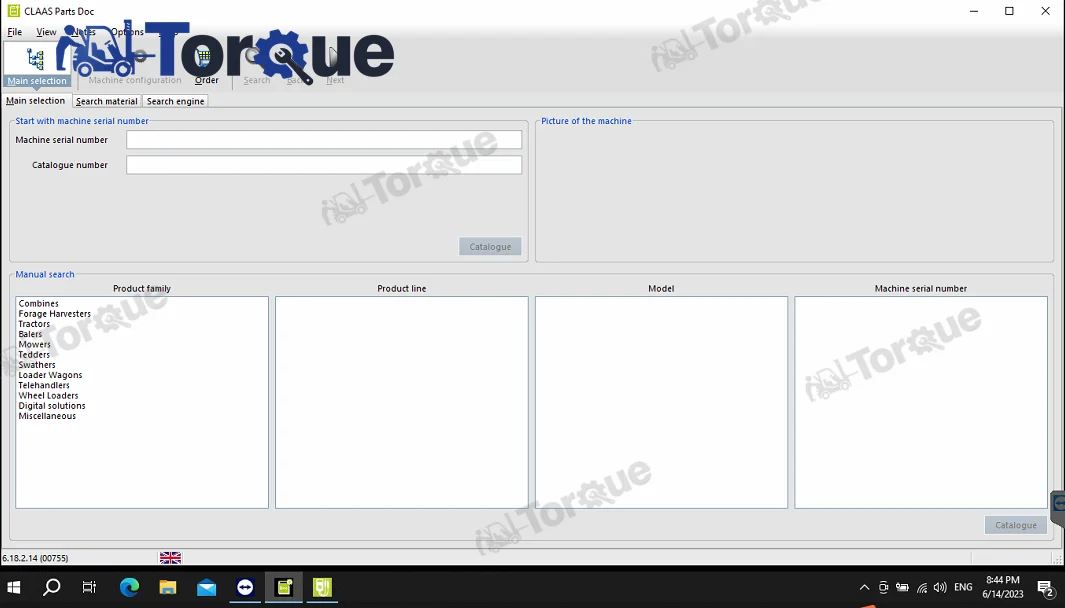Image resolution: width=1065 pixels, height=608 pixels.
Task: Select Tedders in Product family list
Action: pos(34,355)
